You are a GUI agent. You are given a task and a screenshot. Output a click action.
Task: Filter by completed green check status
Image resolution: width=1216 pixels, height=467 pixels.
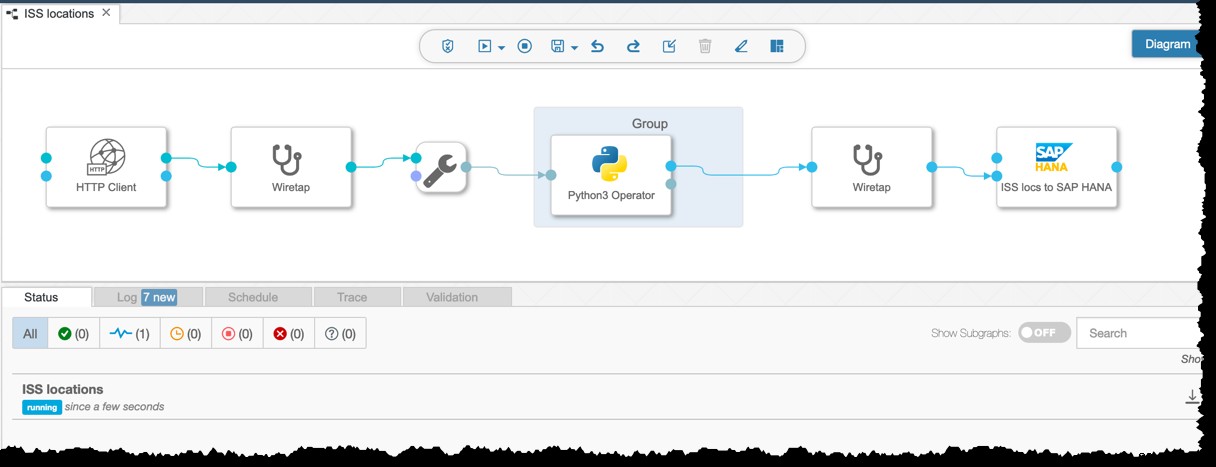click(x=74, y=334)
